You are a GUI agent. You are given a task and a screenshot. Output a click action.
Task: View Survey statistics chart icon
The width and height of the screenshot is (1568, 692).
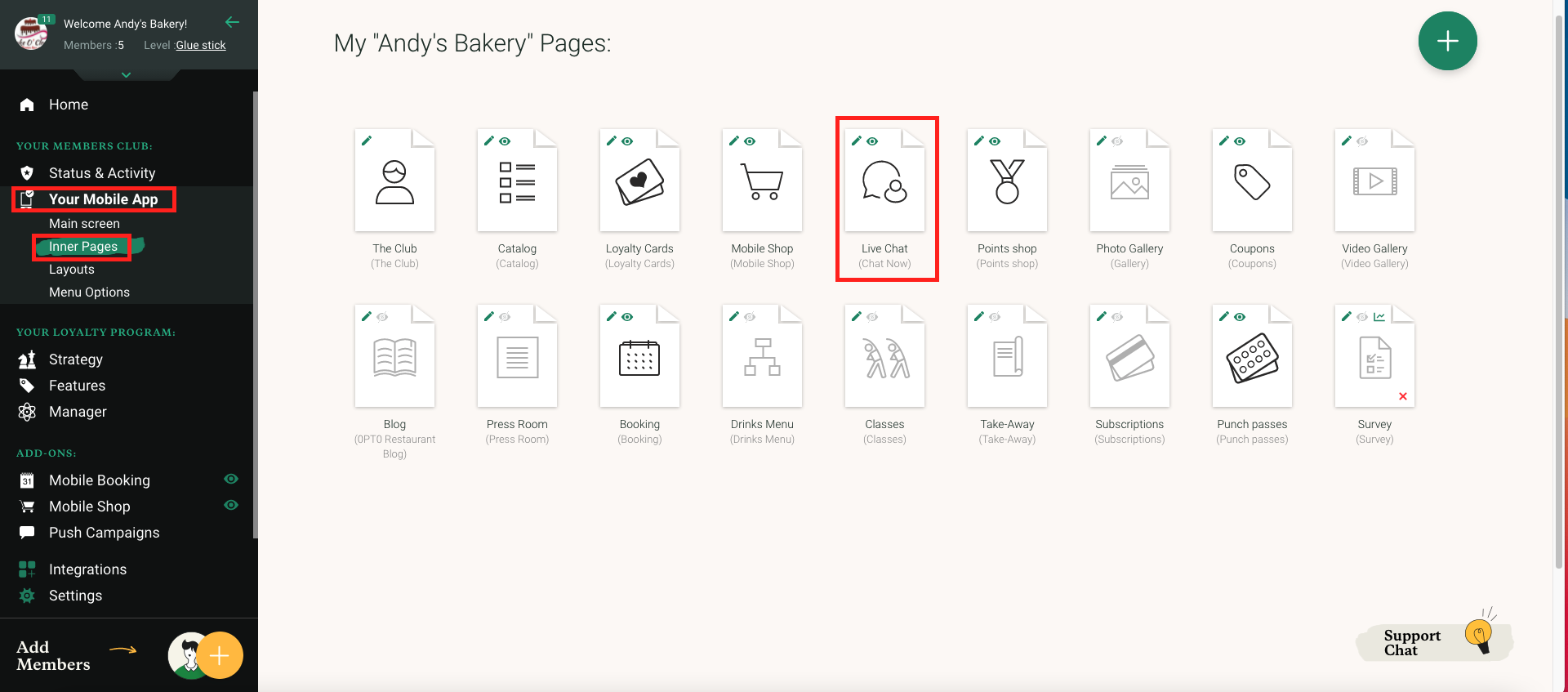pos(1379,316)
